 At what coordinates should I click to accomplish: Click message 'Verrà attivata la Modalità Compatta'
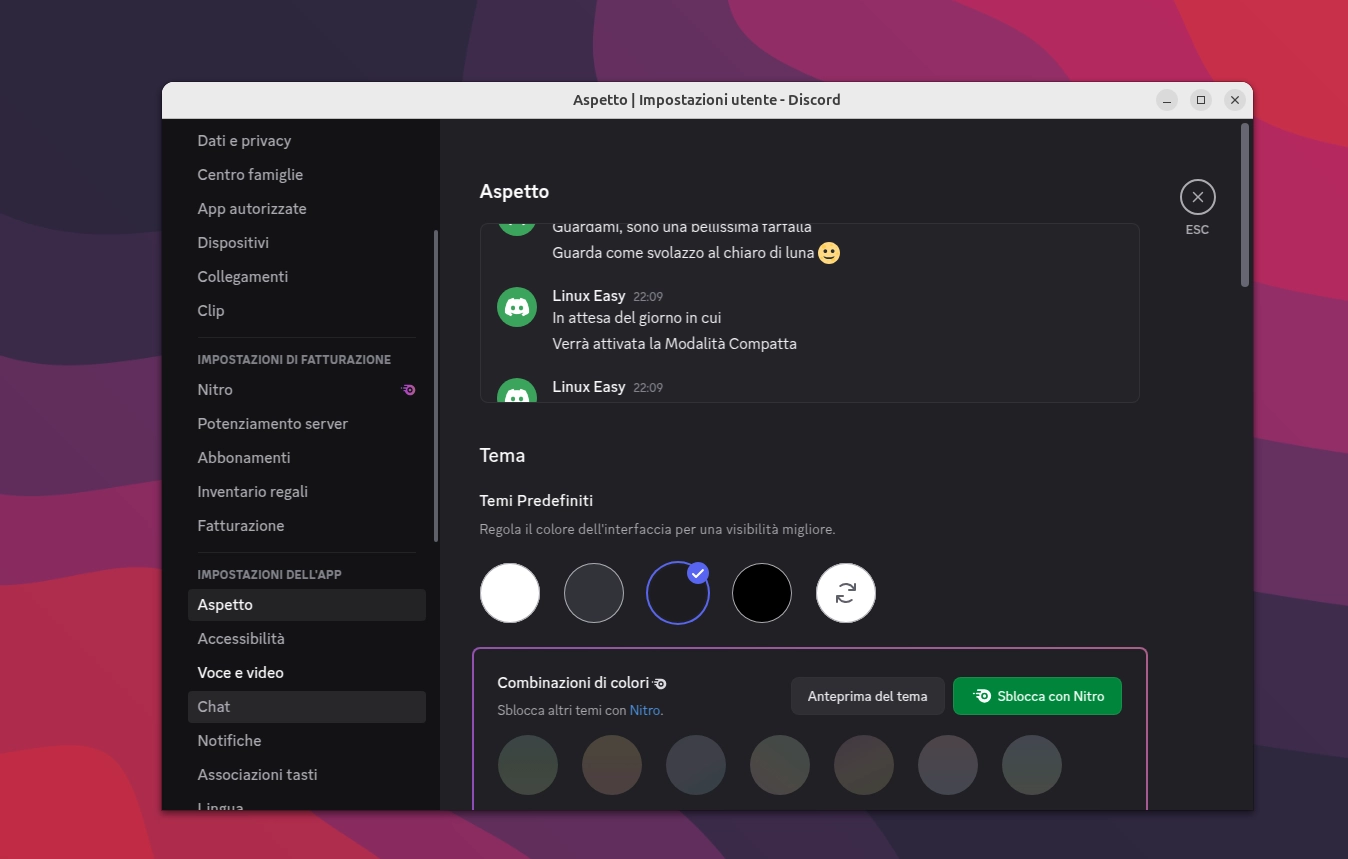point(674,344)
